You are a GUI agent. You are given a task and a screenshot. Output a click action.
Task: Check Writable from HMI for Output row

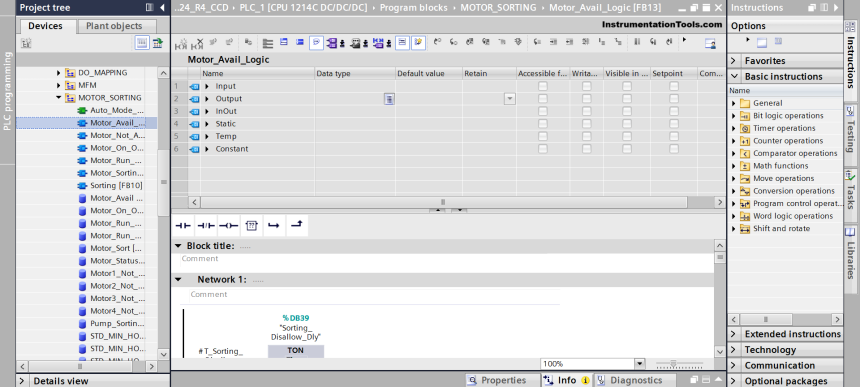click(x=587, y=99)
